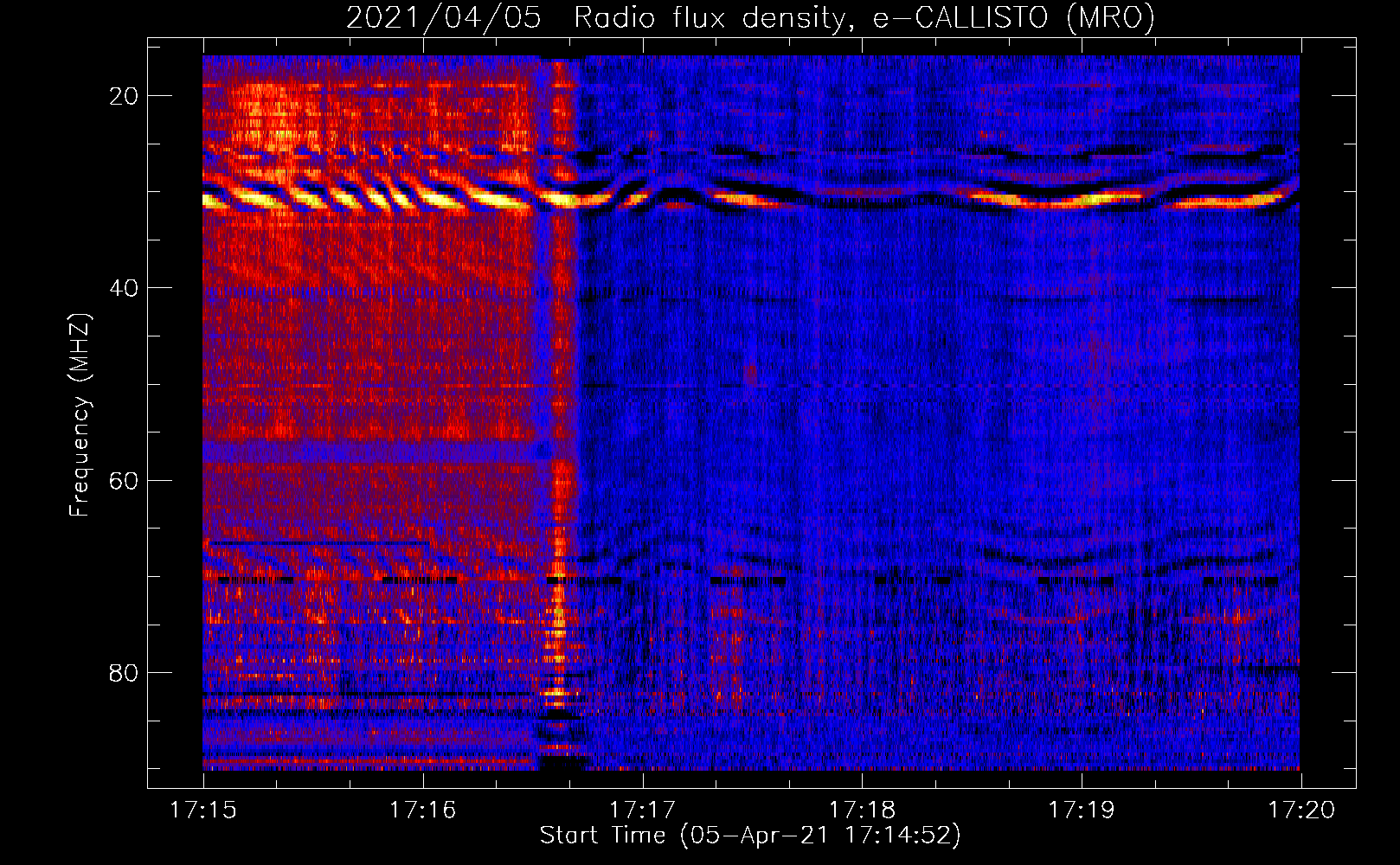
Task: Click the 17:15 time tick label
Action: click(203, 811)
